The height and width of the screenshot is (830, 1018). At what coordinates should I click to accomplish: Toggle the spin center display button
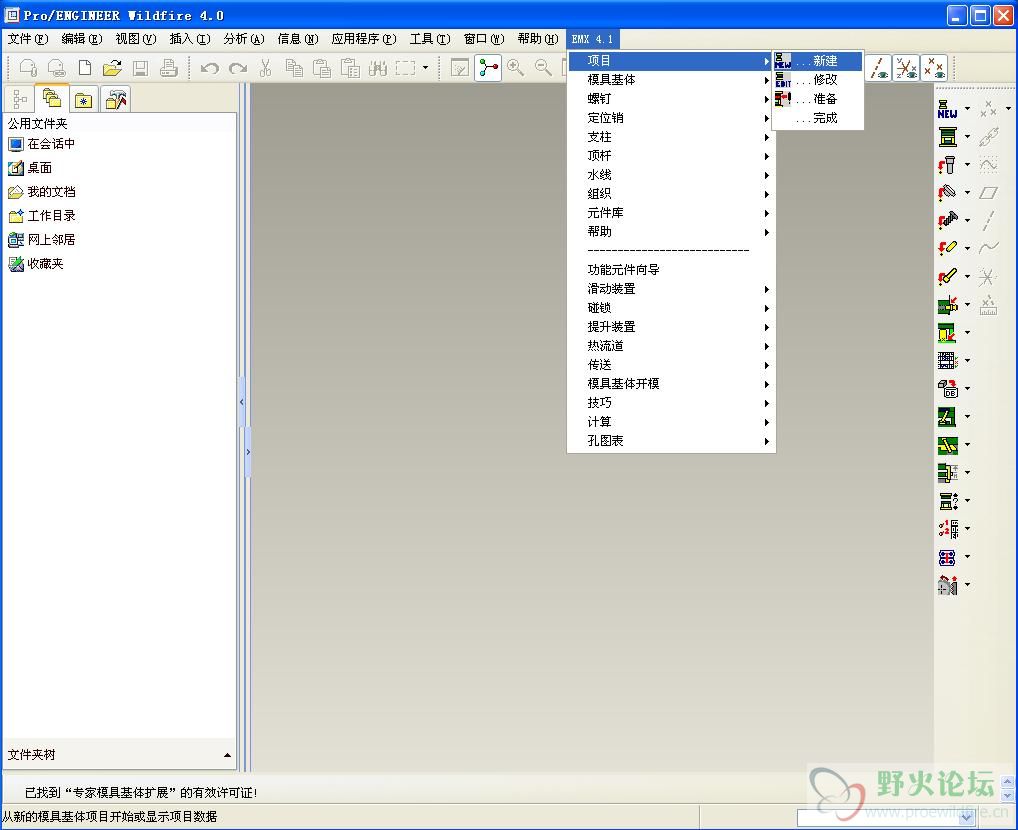(488, 68)
